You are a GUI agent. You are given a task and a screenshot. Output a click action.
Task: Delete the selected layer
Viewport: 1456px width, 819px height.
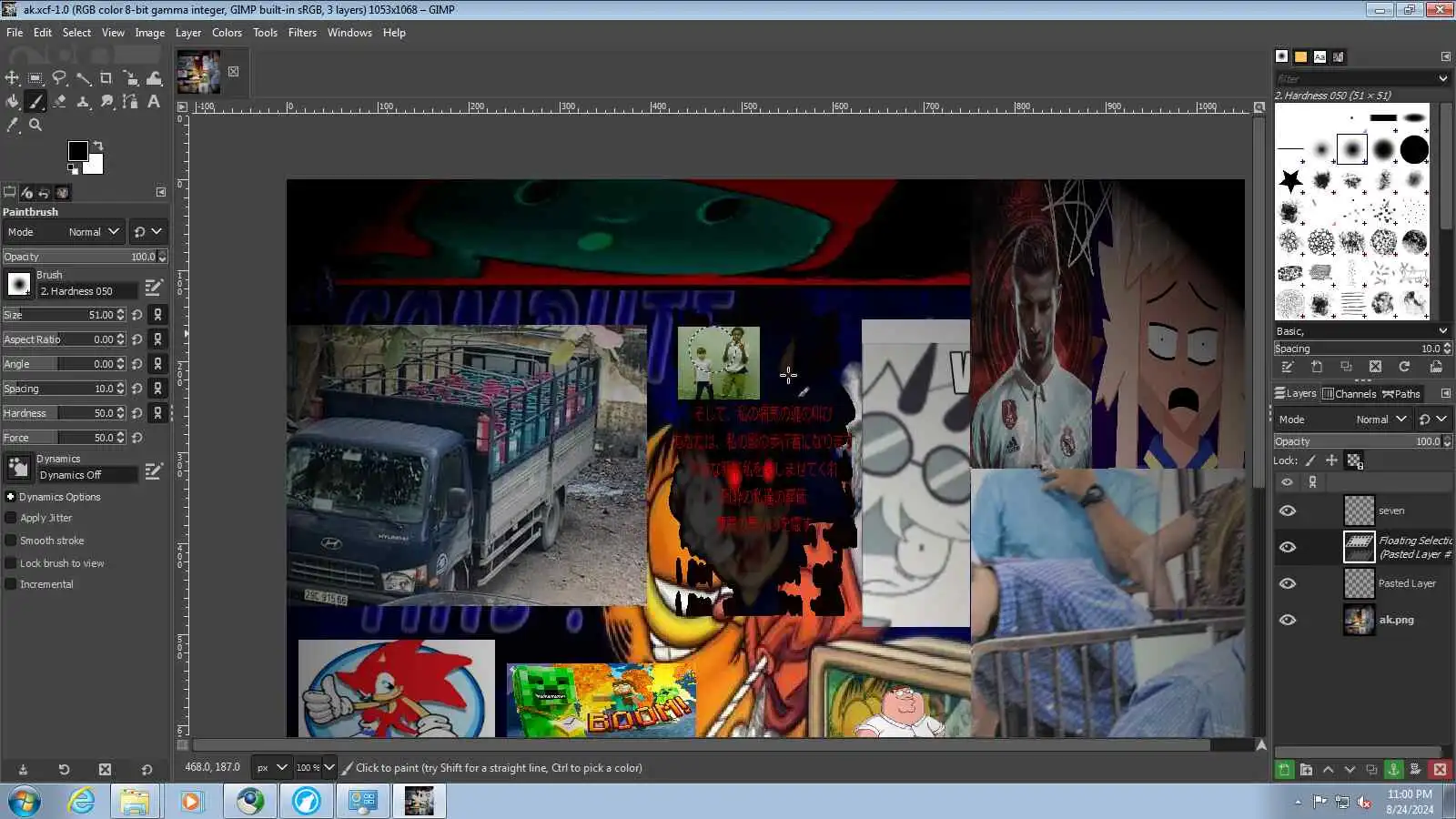click(1440, 770)
